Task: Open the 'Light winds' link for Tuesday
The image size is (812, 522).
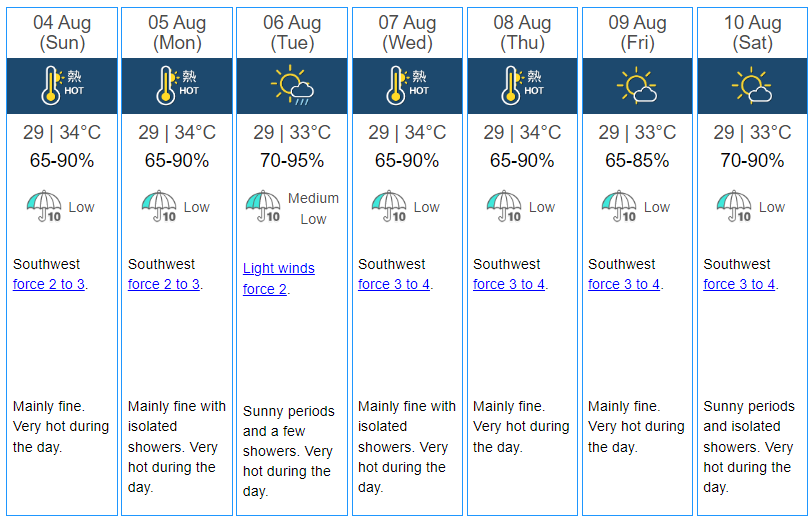Action: (279, 268)
